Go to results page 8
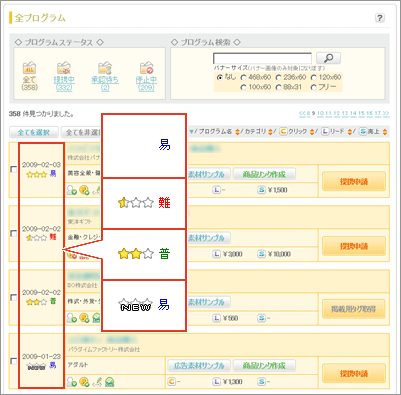Screen dimensions: 401x395 (308, 114)
